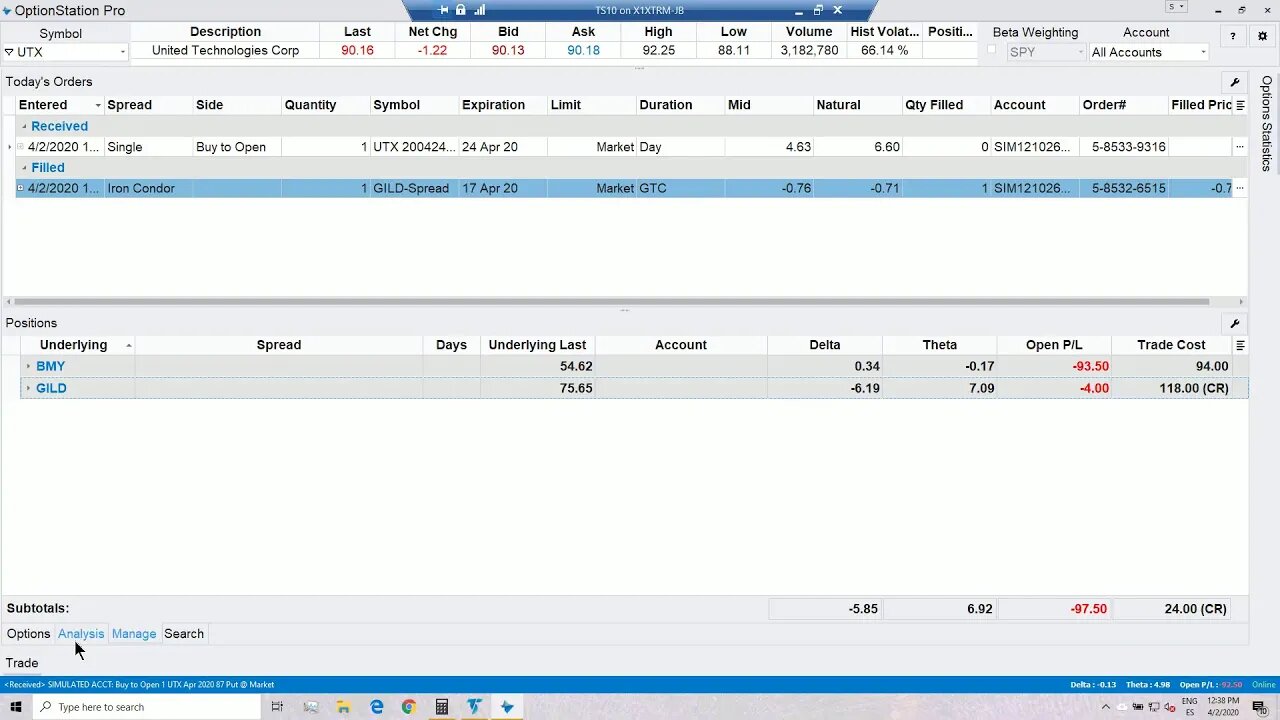Sort orders by Expiration column
This screenshot has height=720, width=1280.
502,105
